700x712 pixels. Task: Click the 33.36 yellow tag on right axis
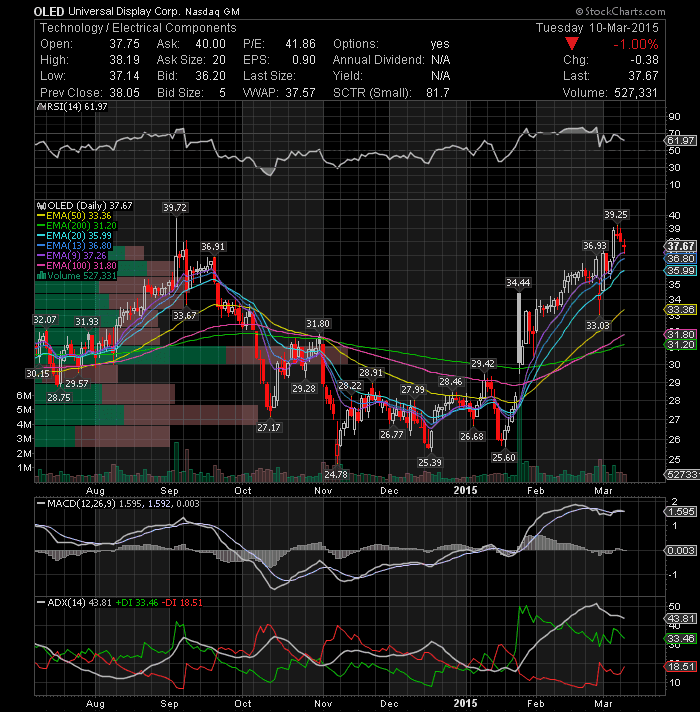point(681,310)
